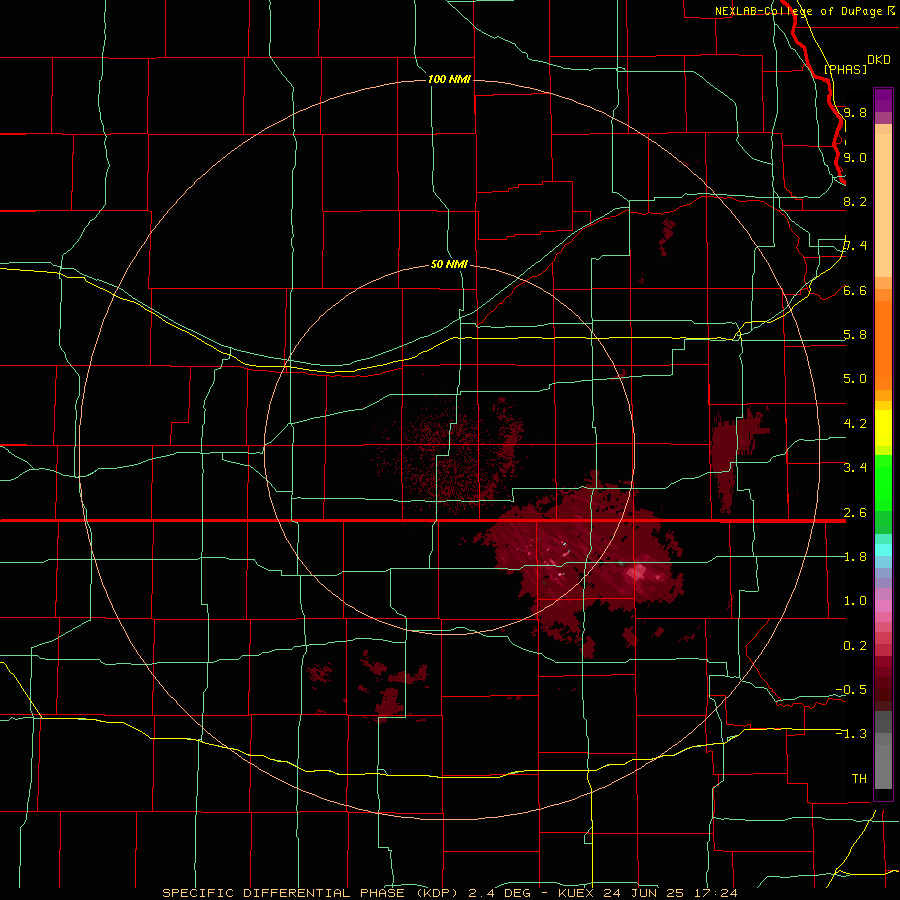The height and width of the screenshot is (900, 900).
Task: Pick the gray bottom segment of the color bar
Action: click(x=883, y=763)
